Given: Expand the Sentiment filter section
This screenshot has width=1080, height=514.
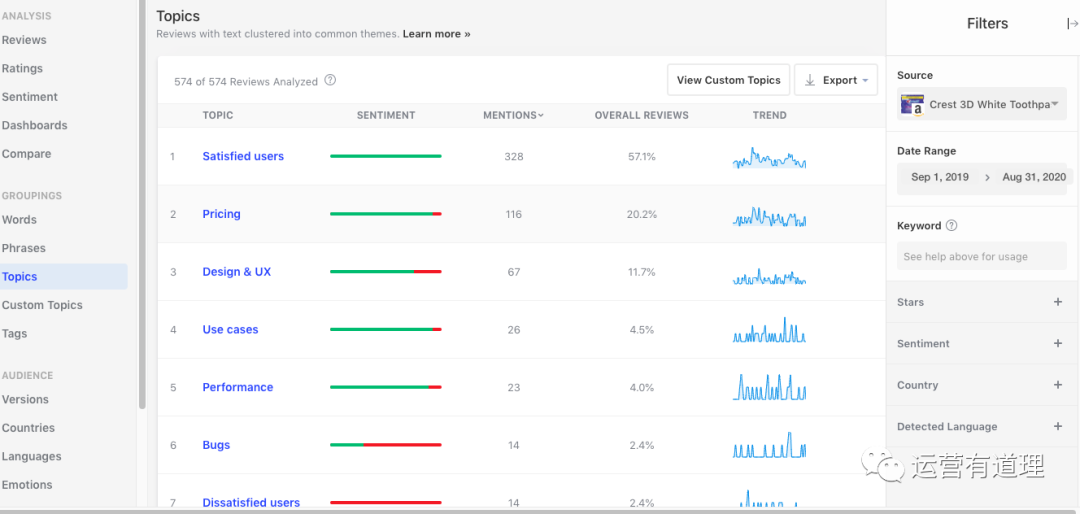Looking at the screenshot, I should pos(1058,343).
